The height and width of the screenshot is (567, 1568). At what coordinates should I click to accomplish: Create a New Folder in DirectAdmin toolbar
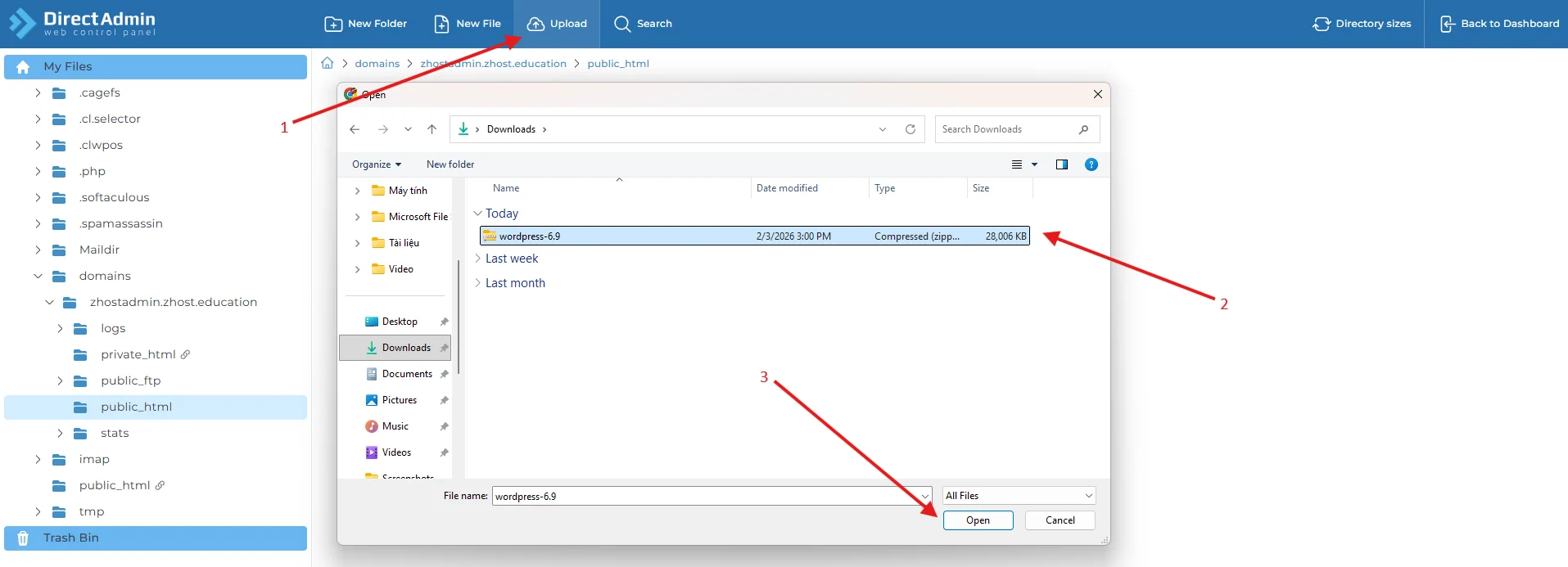coord(366,24)
